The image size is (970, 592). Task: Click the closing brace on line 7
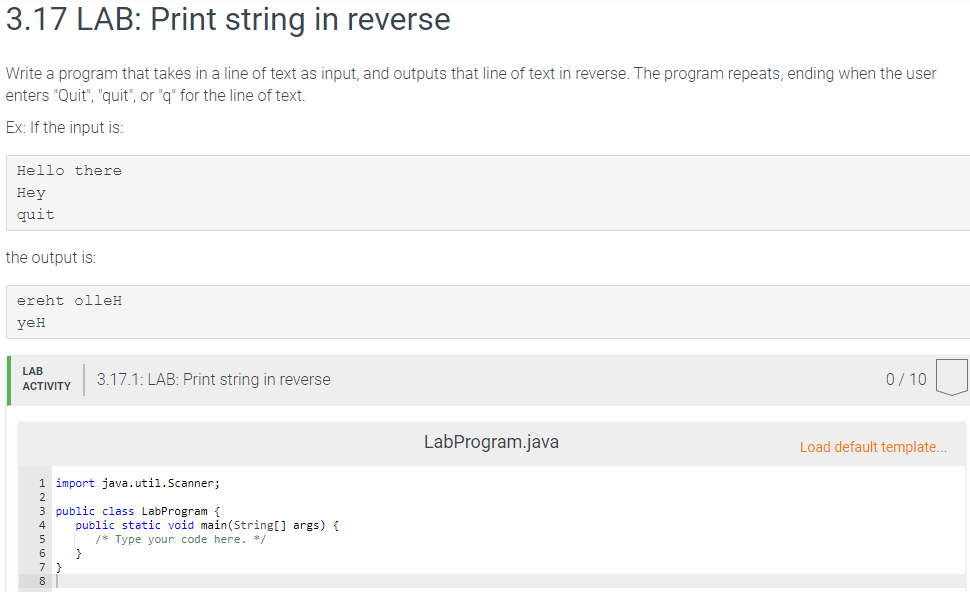59,567
